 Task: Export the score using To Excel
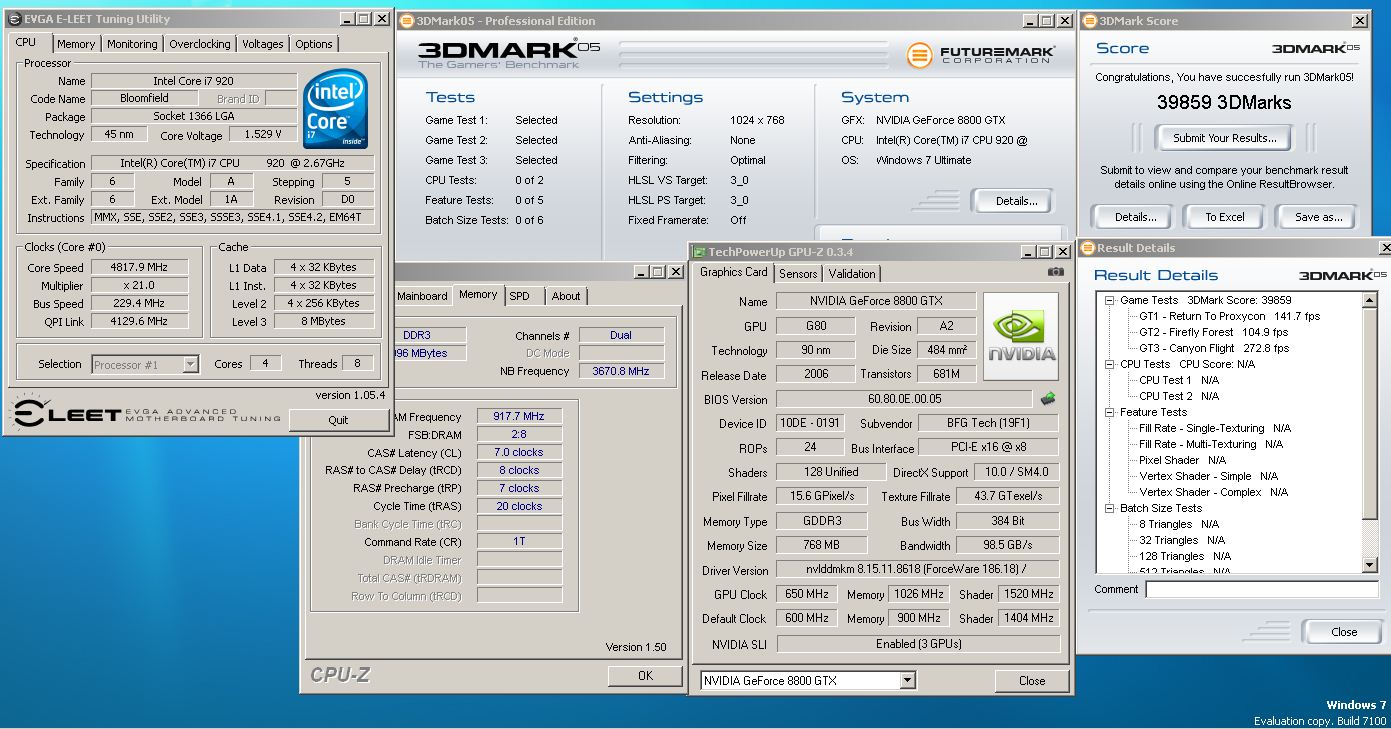point(1224,217)
